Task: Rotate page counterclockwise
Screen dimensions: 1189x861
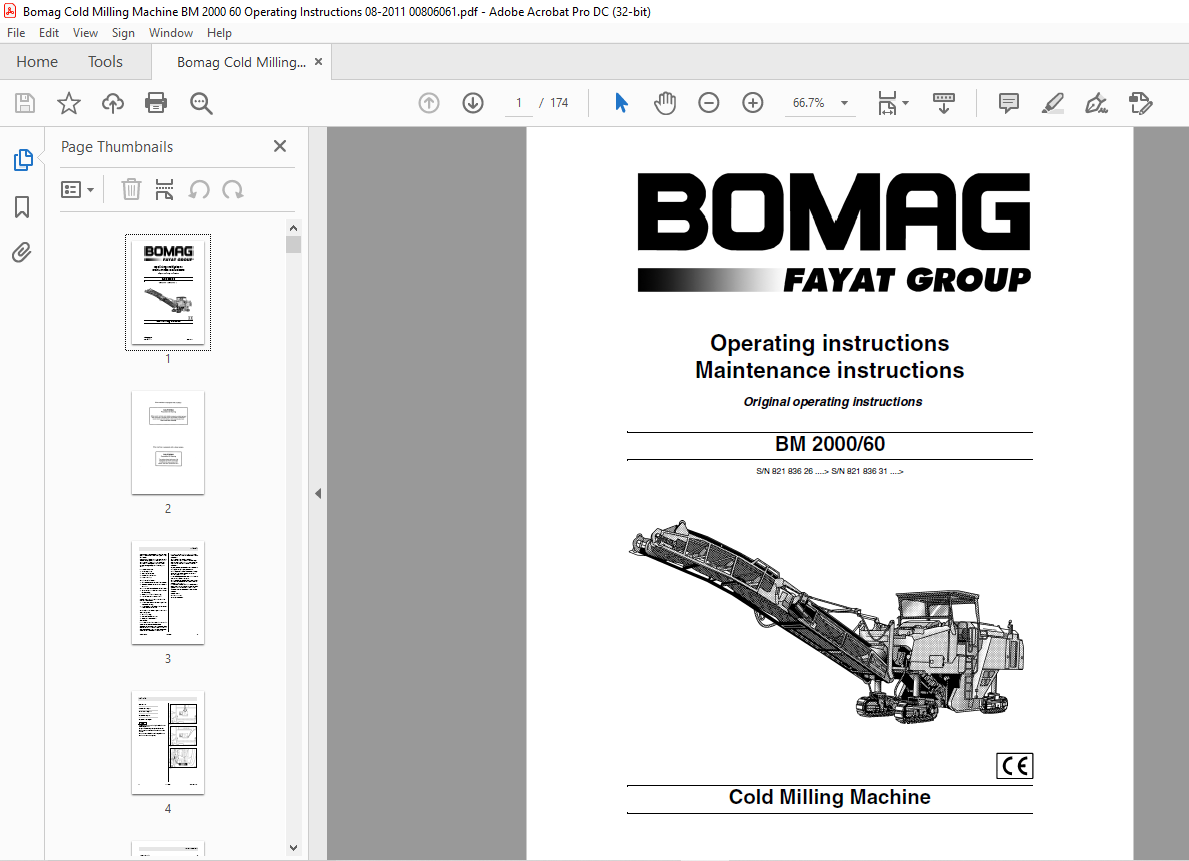Action: (199, 190)
